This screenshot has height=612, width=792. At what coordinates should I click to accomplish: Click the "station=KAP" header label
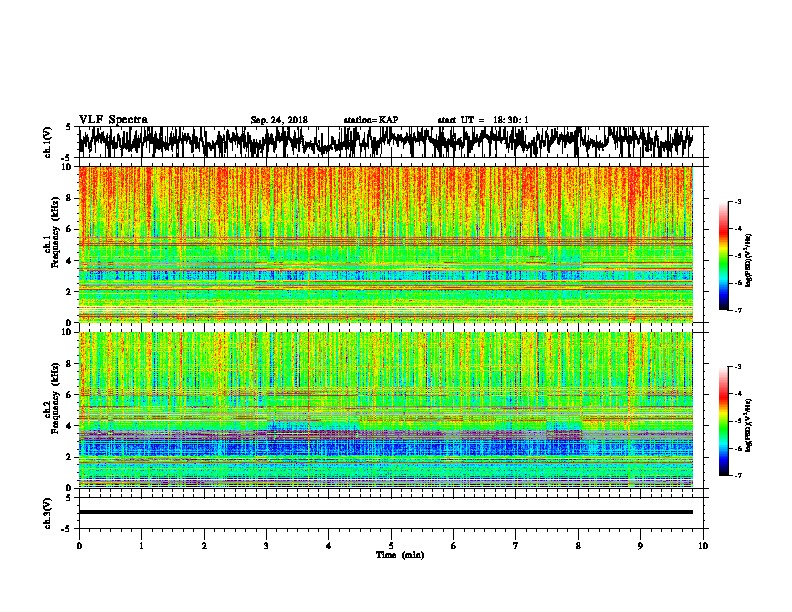pyautogui.click(x=371, y=120)
